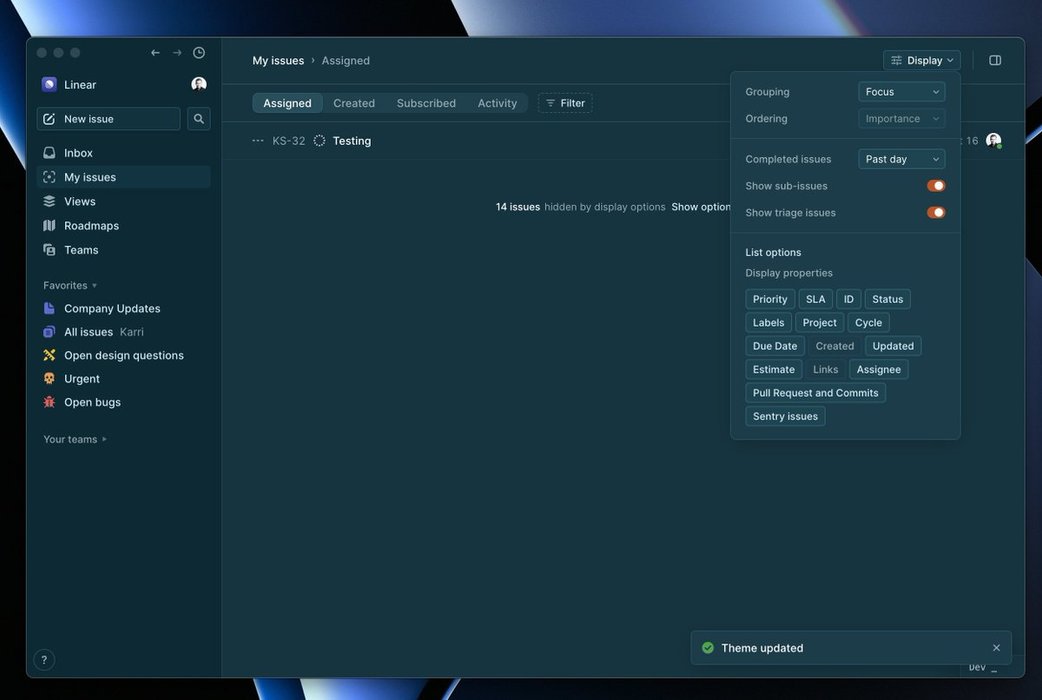Open the help question mark button
Viewport: 1042px width, 700px height.
[44, 660]
